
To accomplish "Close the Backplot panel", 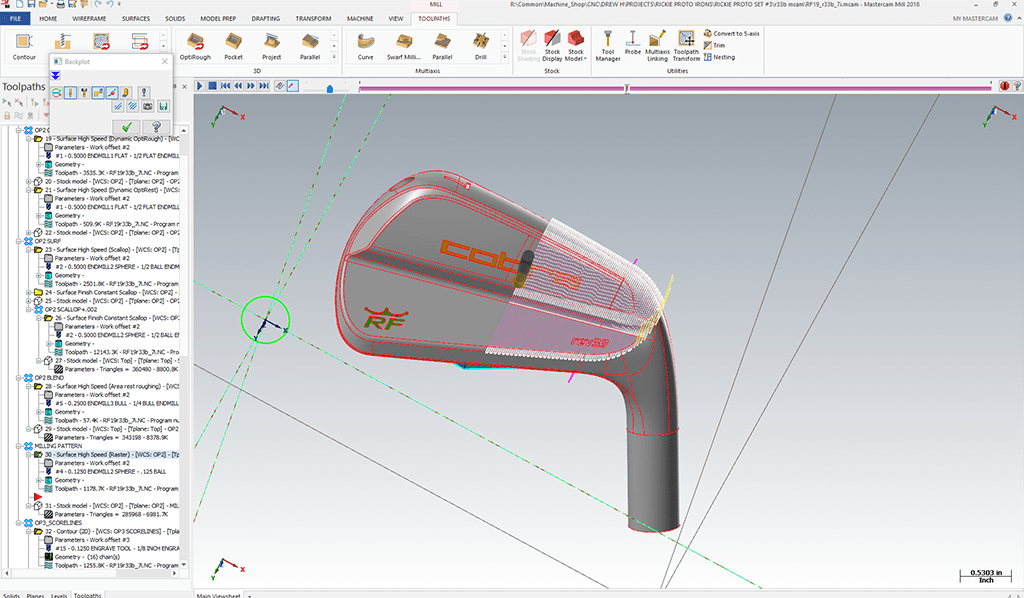I will click(165, 61).
